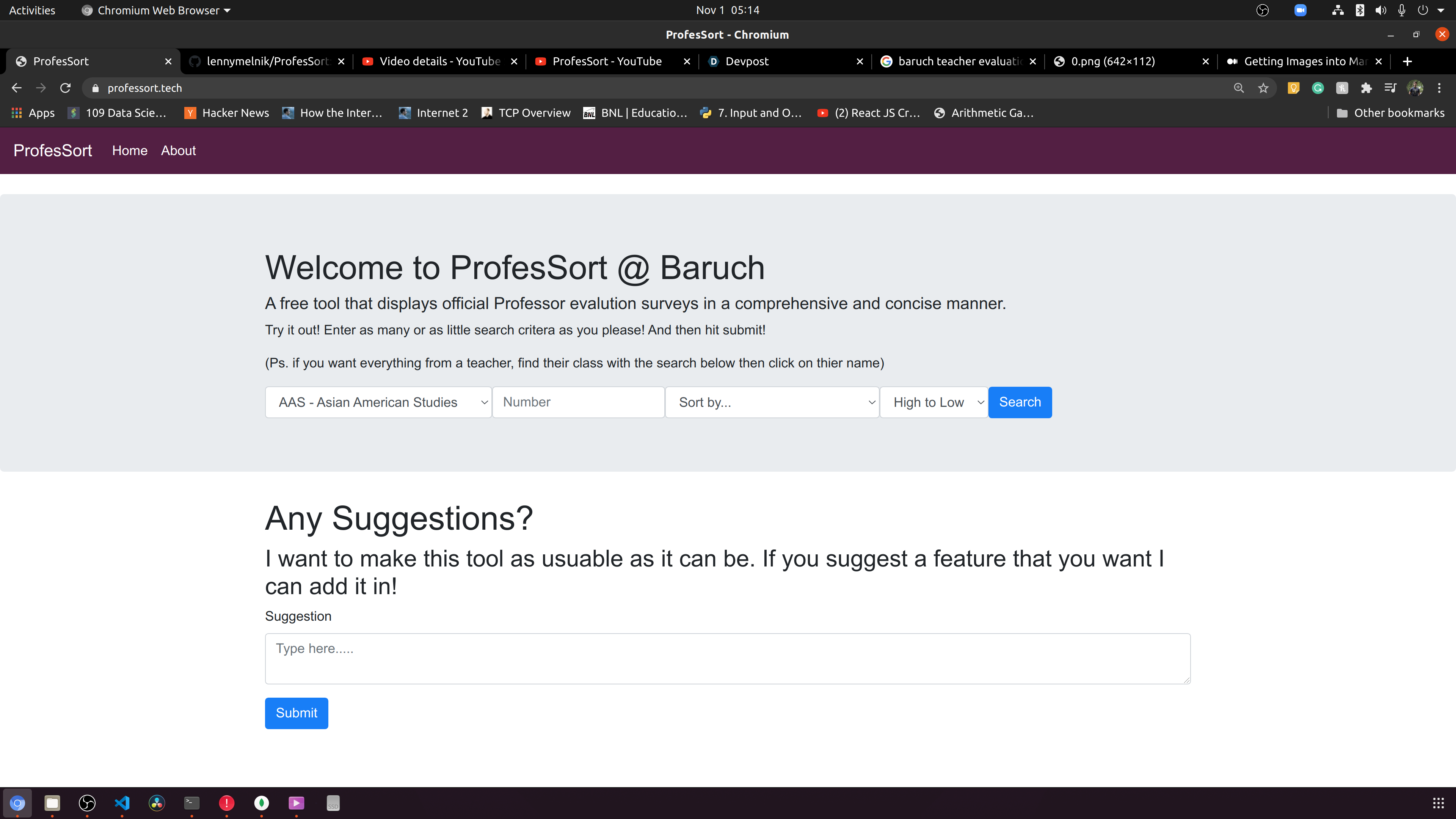Click the browser back arrow
The height and width of the screenshot is (819, 1456).
pyautogui.click(x=16, y=88)
